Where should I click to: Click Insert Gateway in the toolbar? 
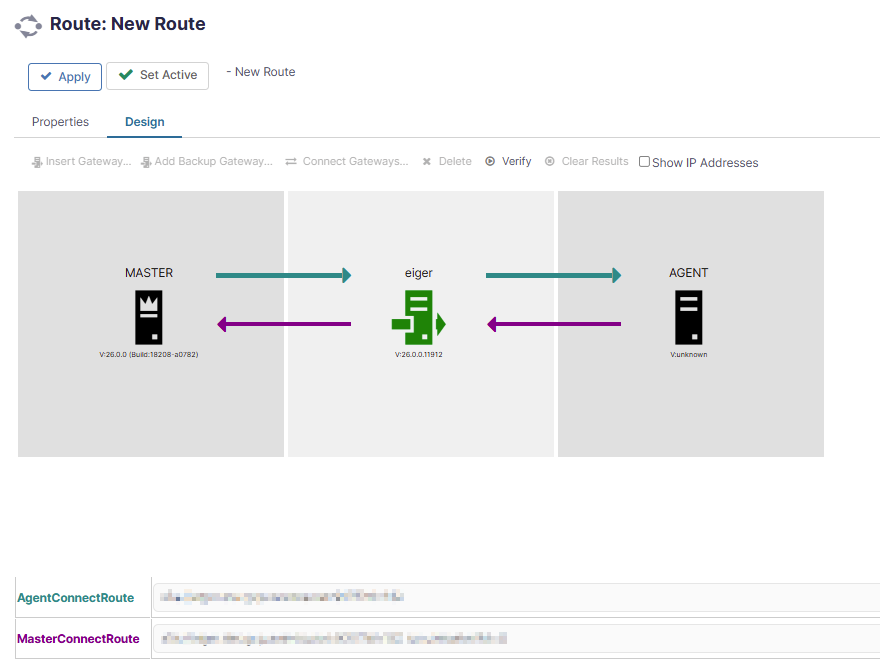(x=81, y=162)
